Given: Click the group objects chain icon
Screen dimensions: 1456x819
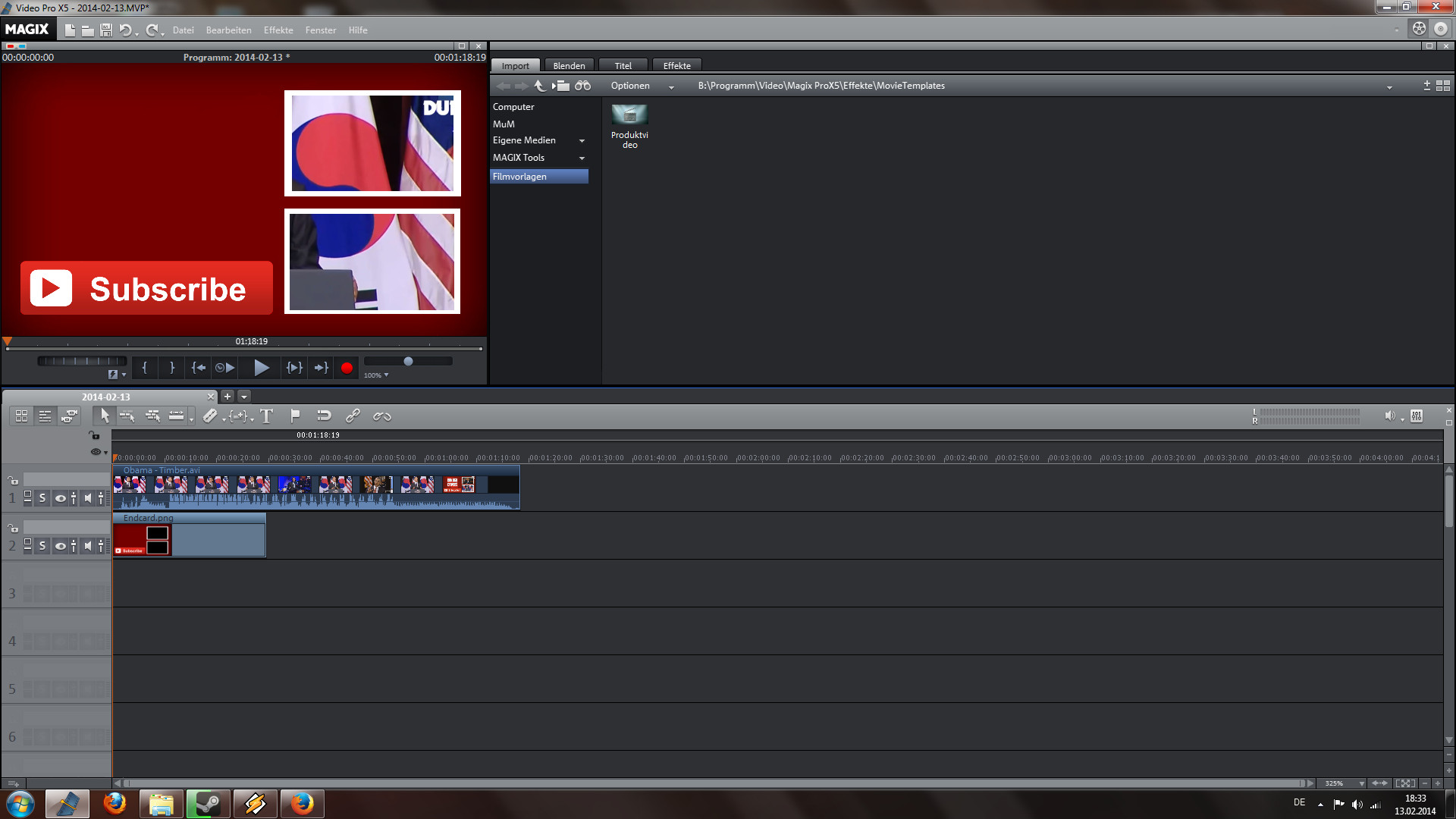Looking at the screenshot, I should pos(353,416).
